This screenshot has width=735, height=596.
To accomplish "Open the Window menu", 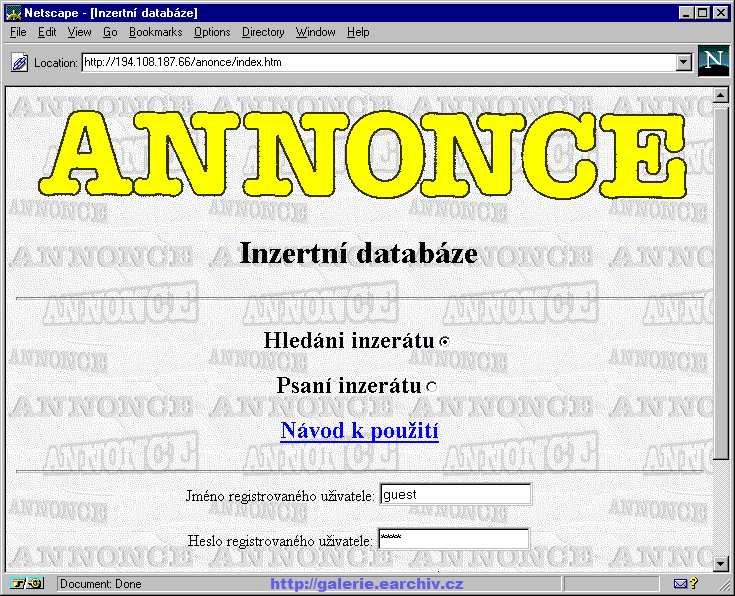I will [315, 32].
